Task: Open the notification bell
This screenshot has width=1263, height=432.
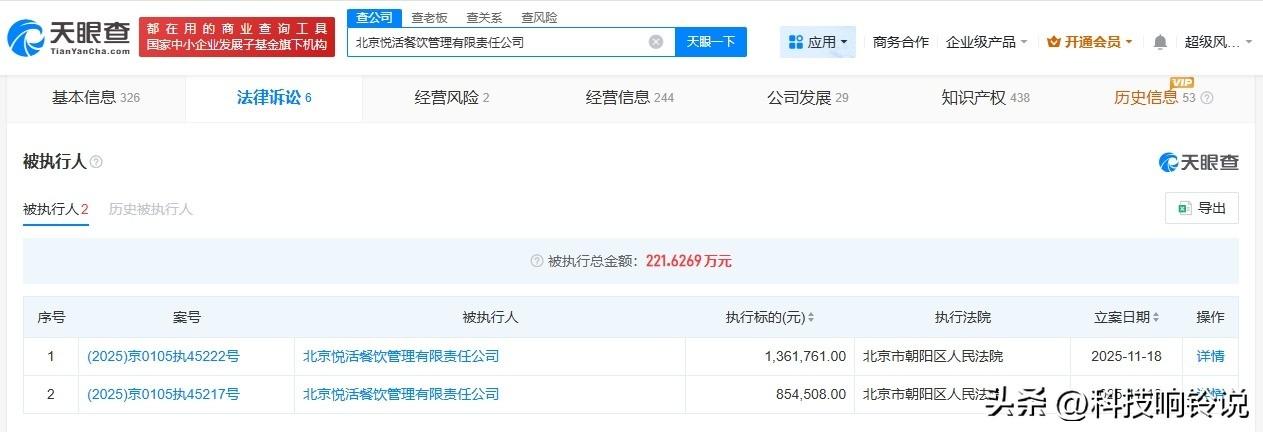Action: point(1160,42)
